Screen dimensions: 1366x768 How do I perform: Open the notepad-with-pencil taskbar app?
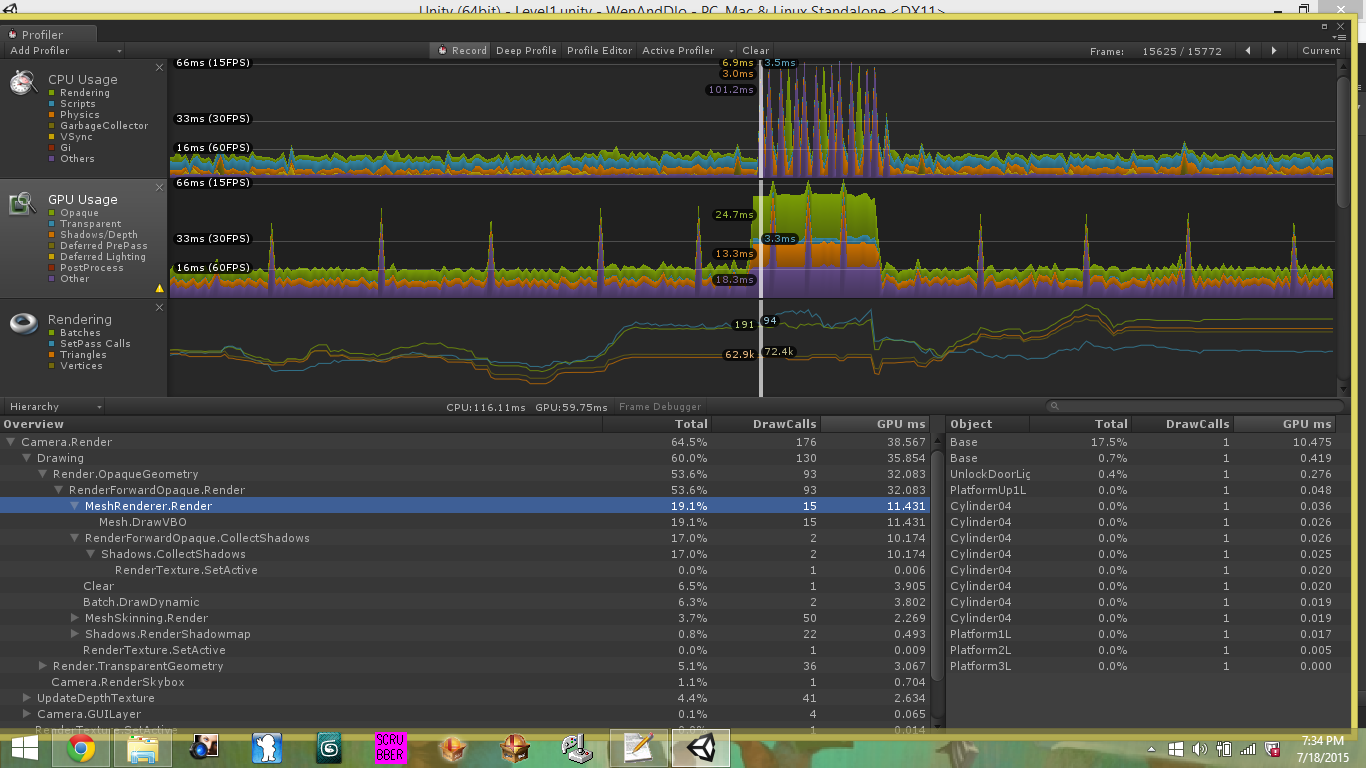[638, 747]
